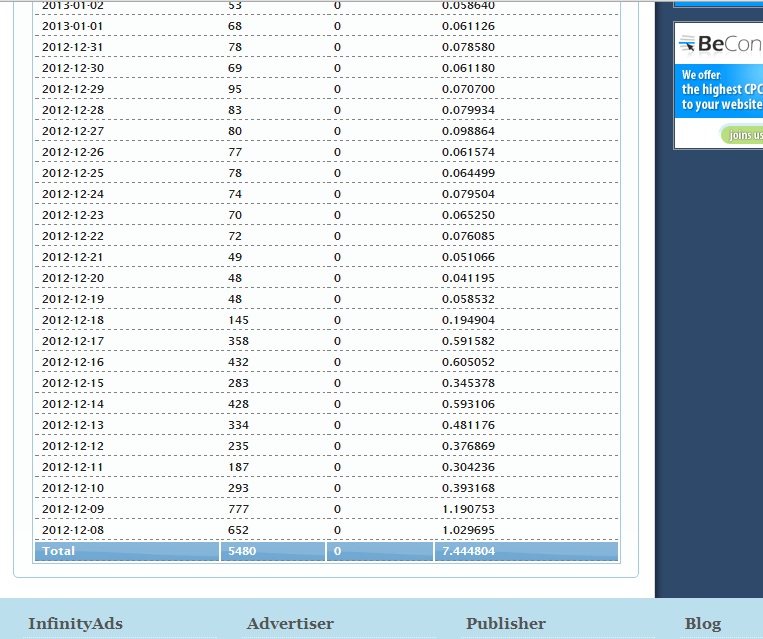Viewport: 763px width, 639px height.
Task: Select the date cell 2013-01-01
Action: [x=73, y=26]
